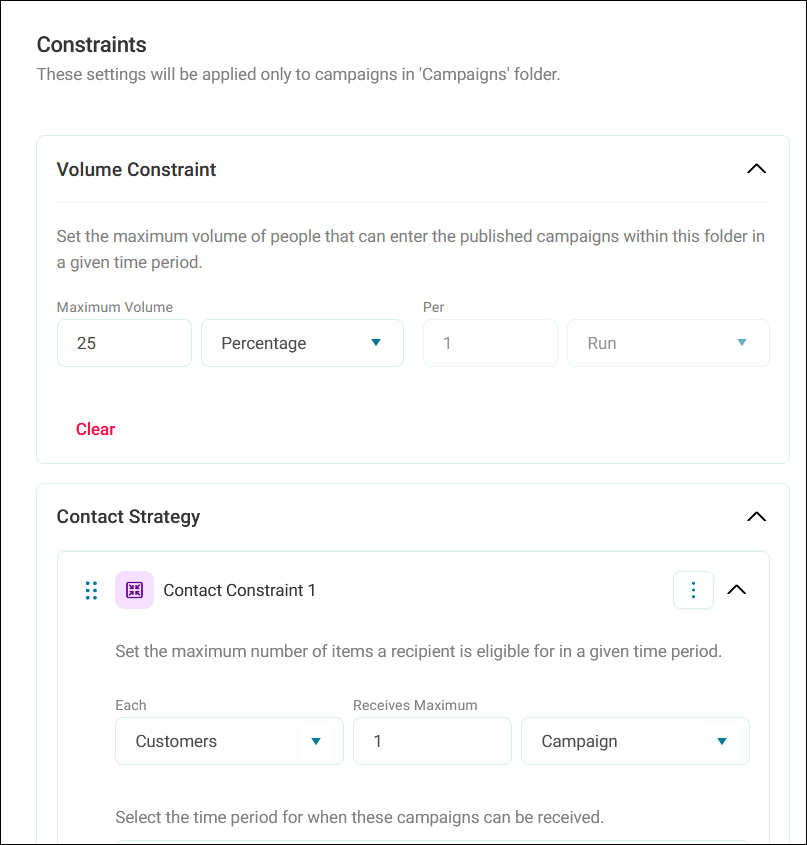The width and height of the screenshot is (807, 845).
Task: Collapse the Volume Constraint section
Action: 756,169
